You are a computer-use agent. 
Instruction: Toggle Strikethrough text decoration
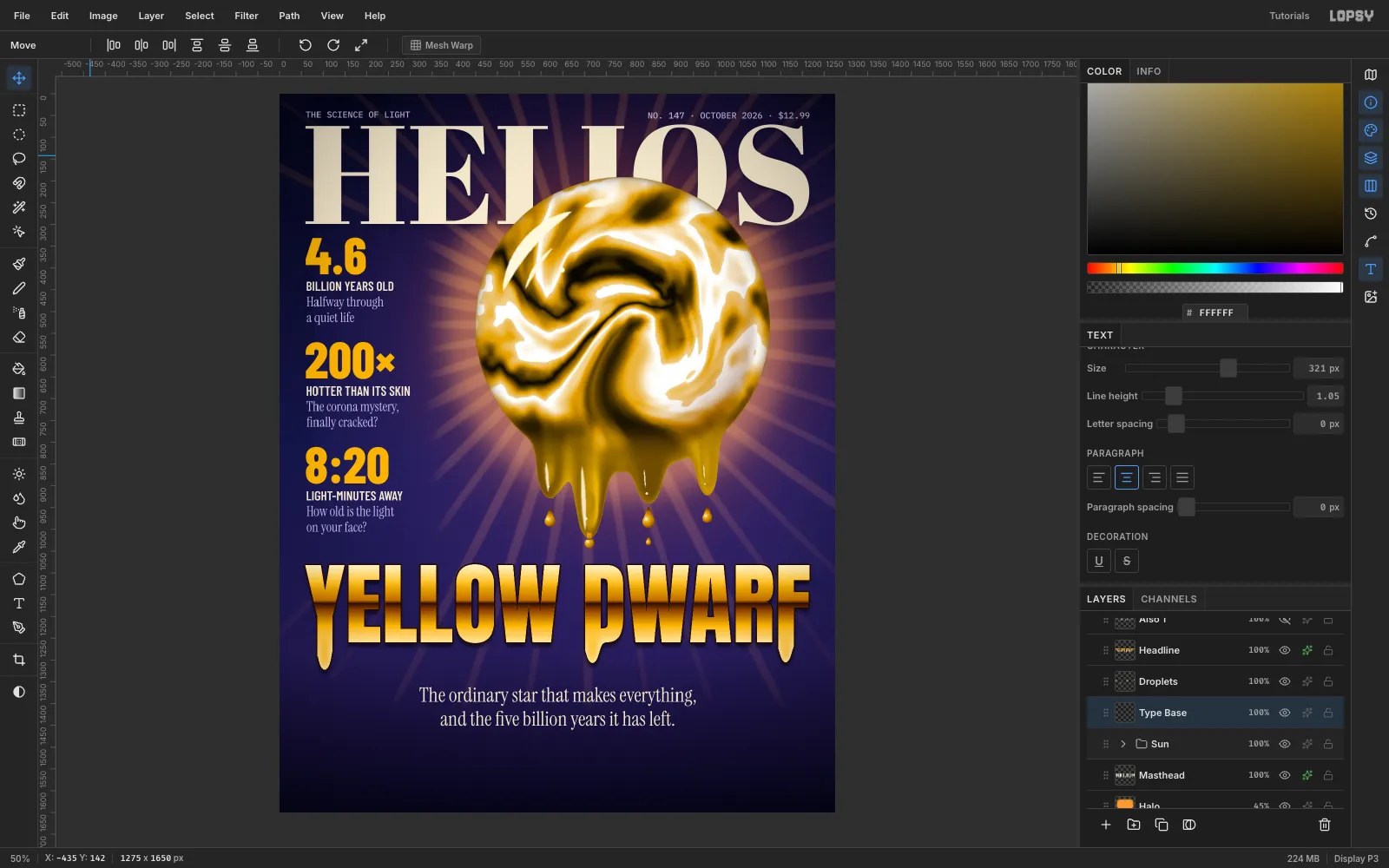tap(1127, 561)
